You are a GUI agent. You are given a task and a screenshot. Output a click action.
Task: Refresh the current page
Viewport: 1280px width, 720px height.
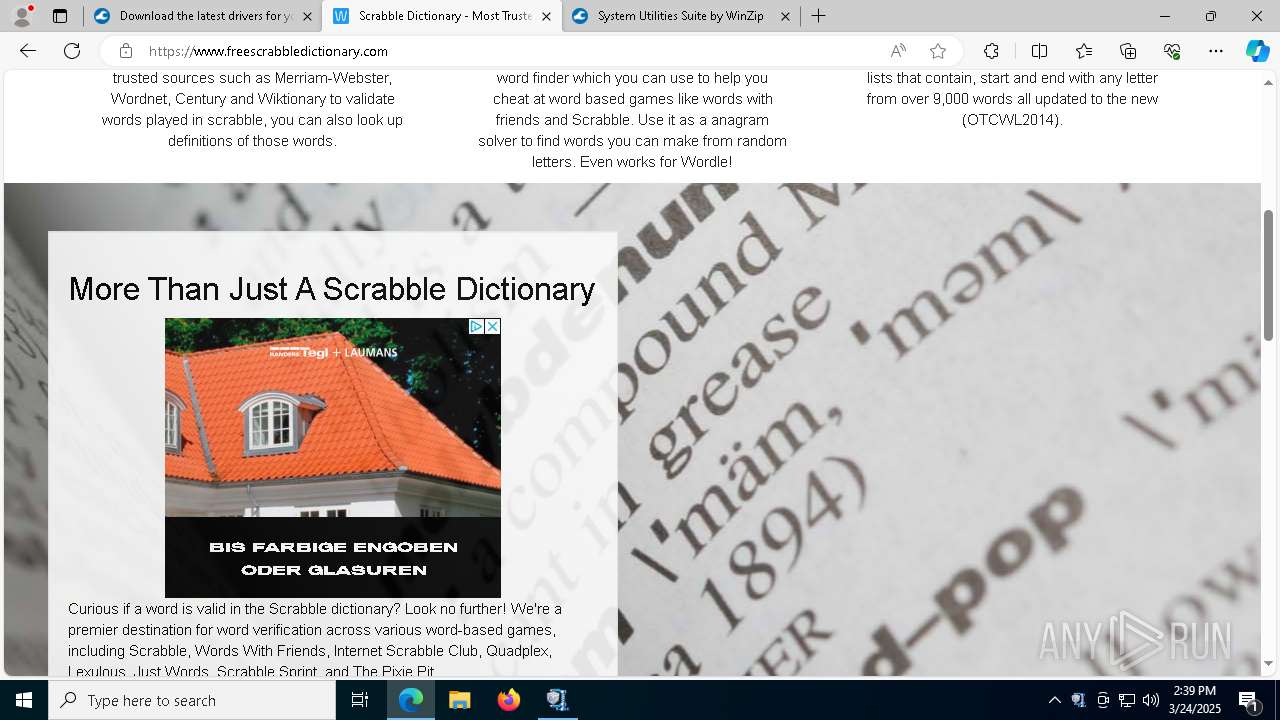click(72, 51)
